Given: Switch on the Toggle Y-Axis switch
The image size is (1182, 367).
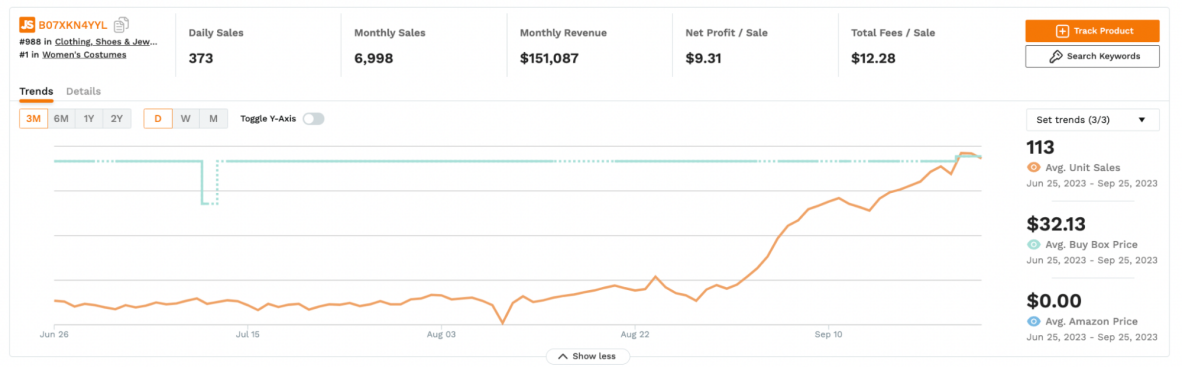Looking at the screenshot, I should click(313, 118).
